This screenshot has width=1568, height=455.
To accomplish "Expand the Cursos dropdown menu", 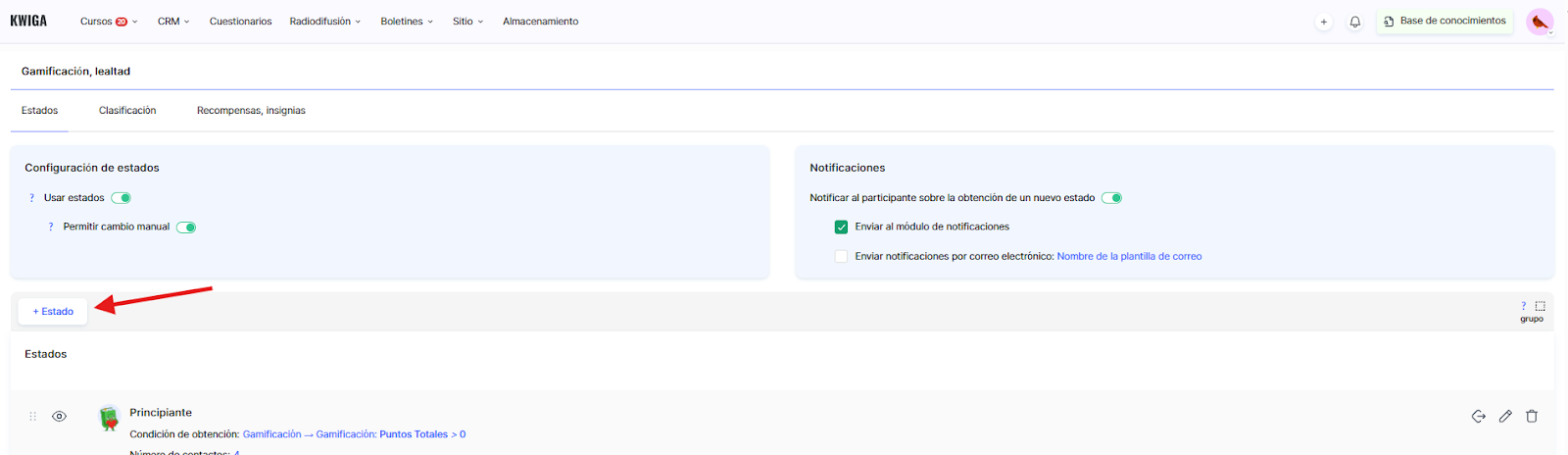I will pyautogui.click(x=109, y=22).
